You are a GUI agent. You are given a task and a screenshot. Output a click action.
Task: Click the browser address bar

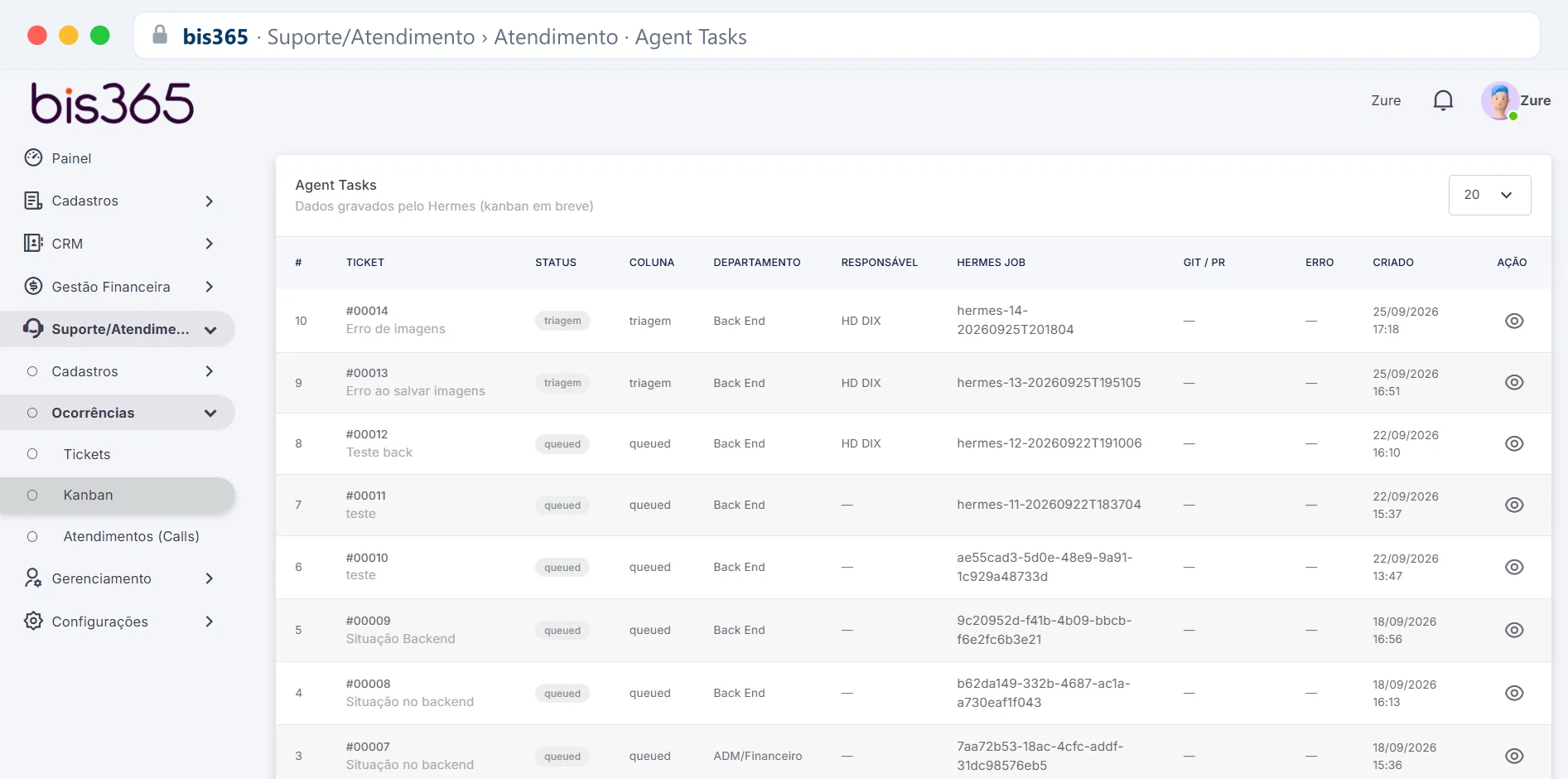pyautogui.click(x=837, y=36)
